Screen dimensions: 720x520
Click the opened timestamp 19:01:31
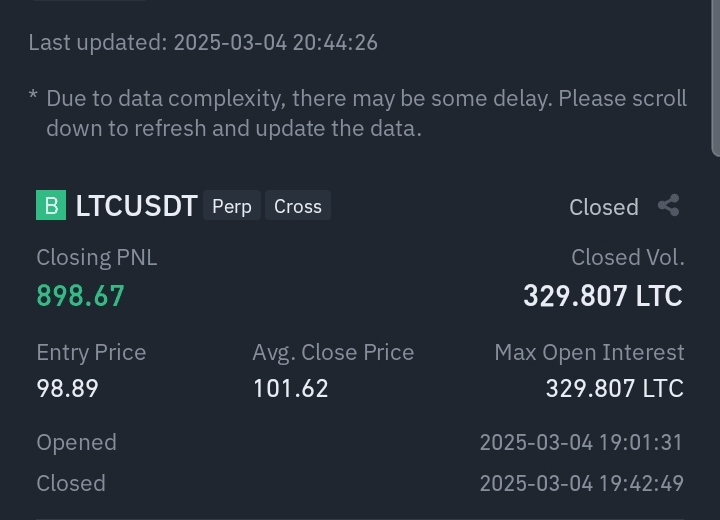(581, 442)
